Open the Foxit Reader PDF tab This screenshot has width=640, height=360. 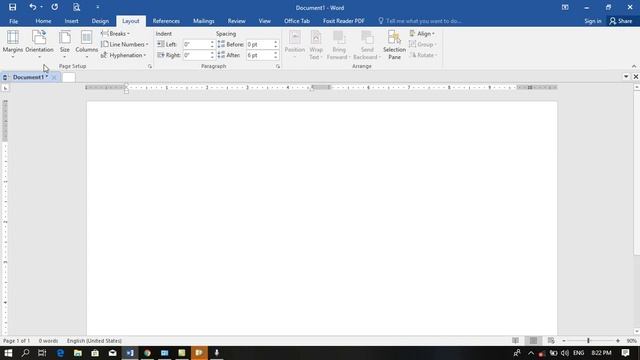click(344, 21)
